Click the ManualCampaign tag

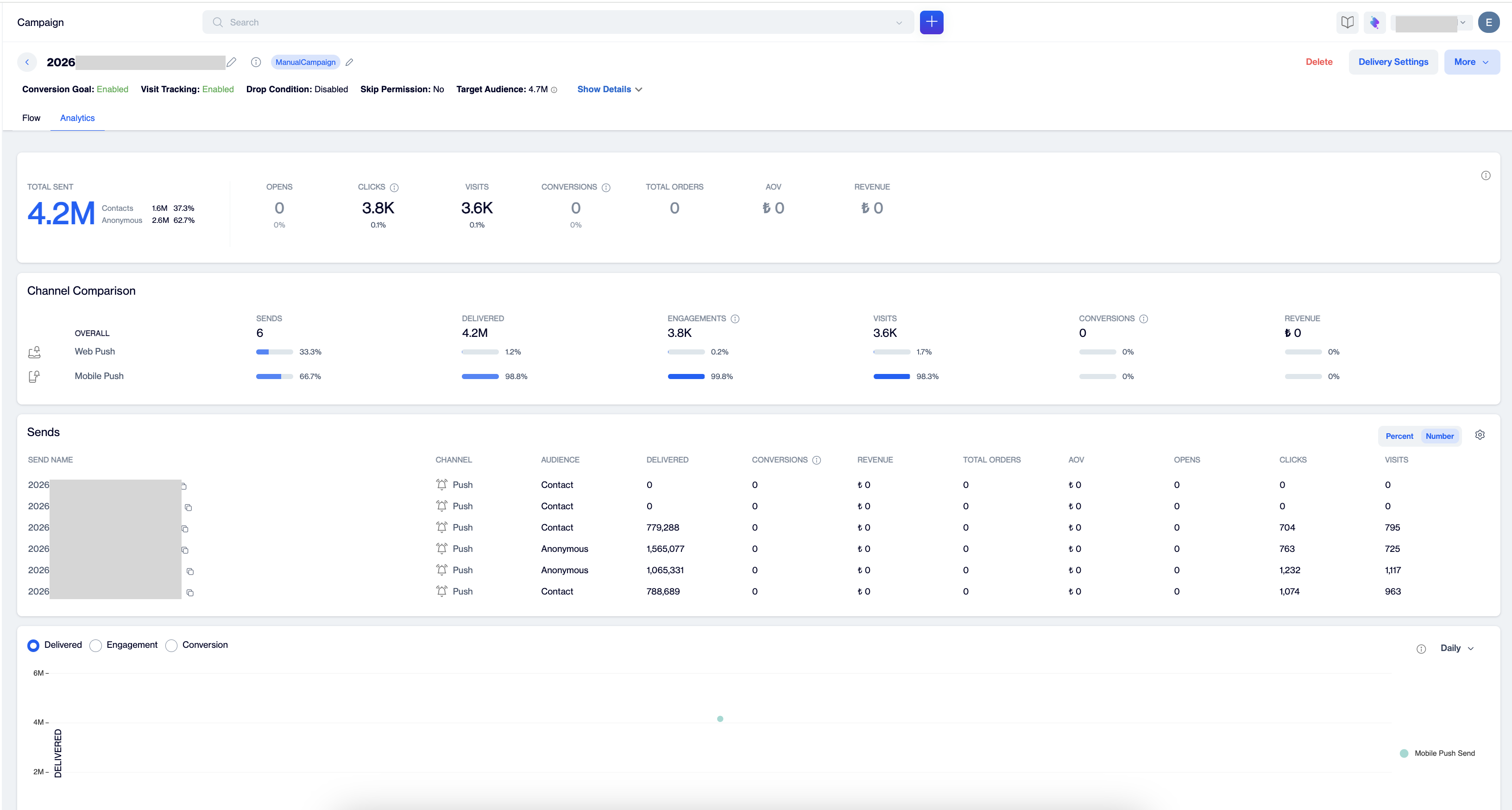pyautogui.click(x=305, y=62)
